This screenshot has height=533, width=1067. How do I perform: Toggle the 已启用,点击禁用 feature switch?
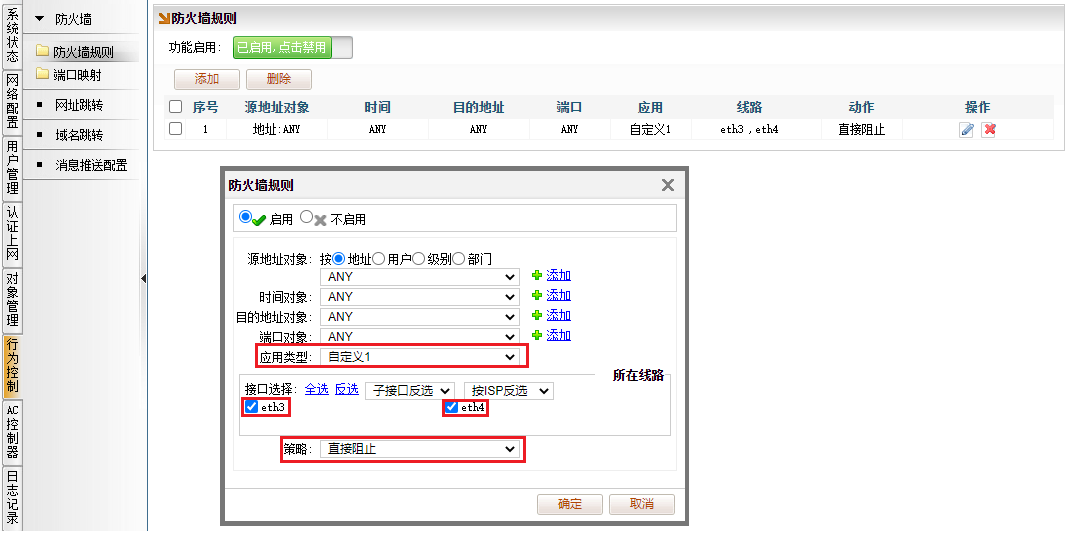(292, 47)
